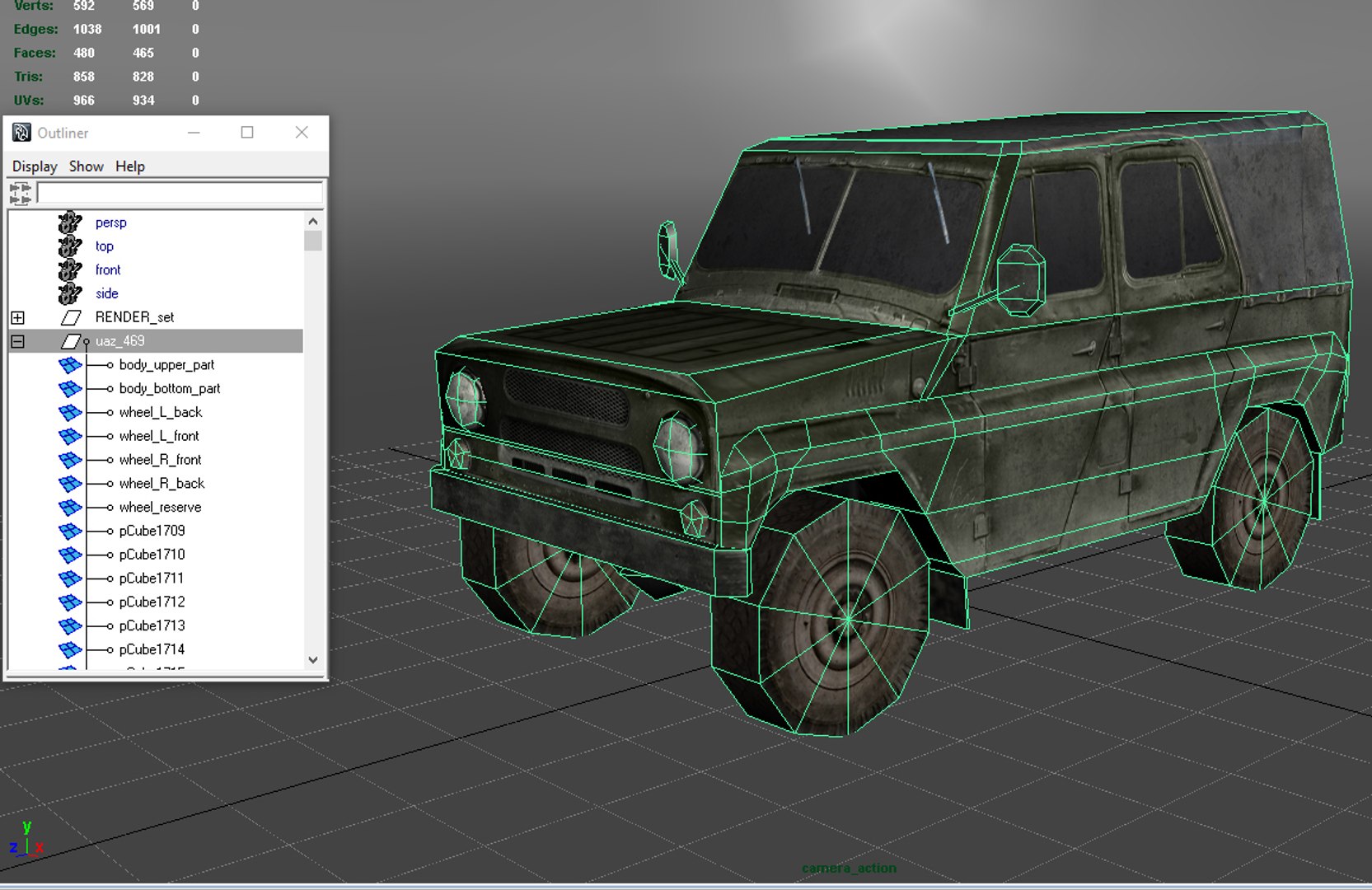Image resolution: width=1372 pixels, height=890 pixels.
Task: Select the top camera in Outliner
Action: [x=105, y=246]
